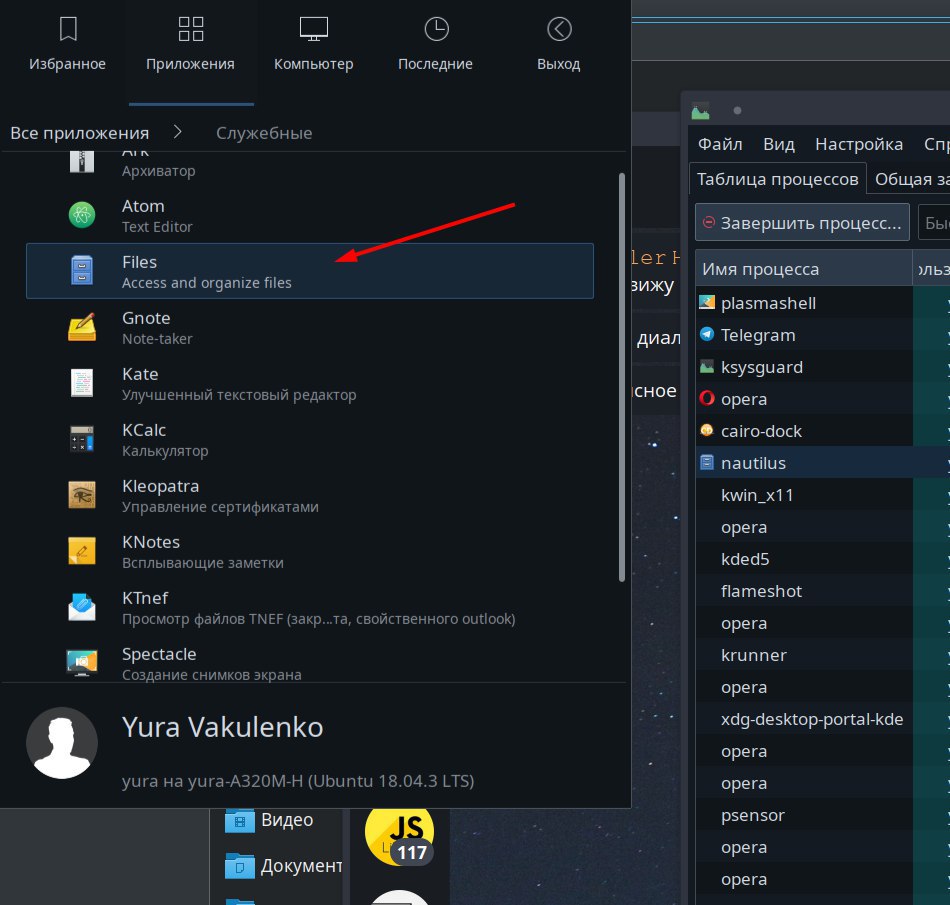Click Завершить процесс button
The height and width of the screenshot is (905, 950).
pyautogui.click(x=802, y=223)
